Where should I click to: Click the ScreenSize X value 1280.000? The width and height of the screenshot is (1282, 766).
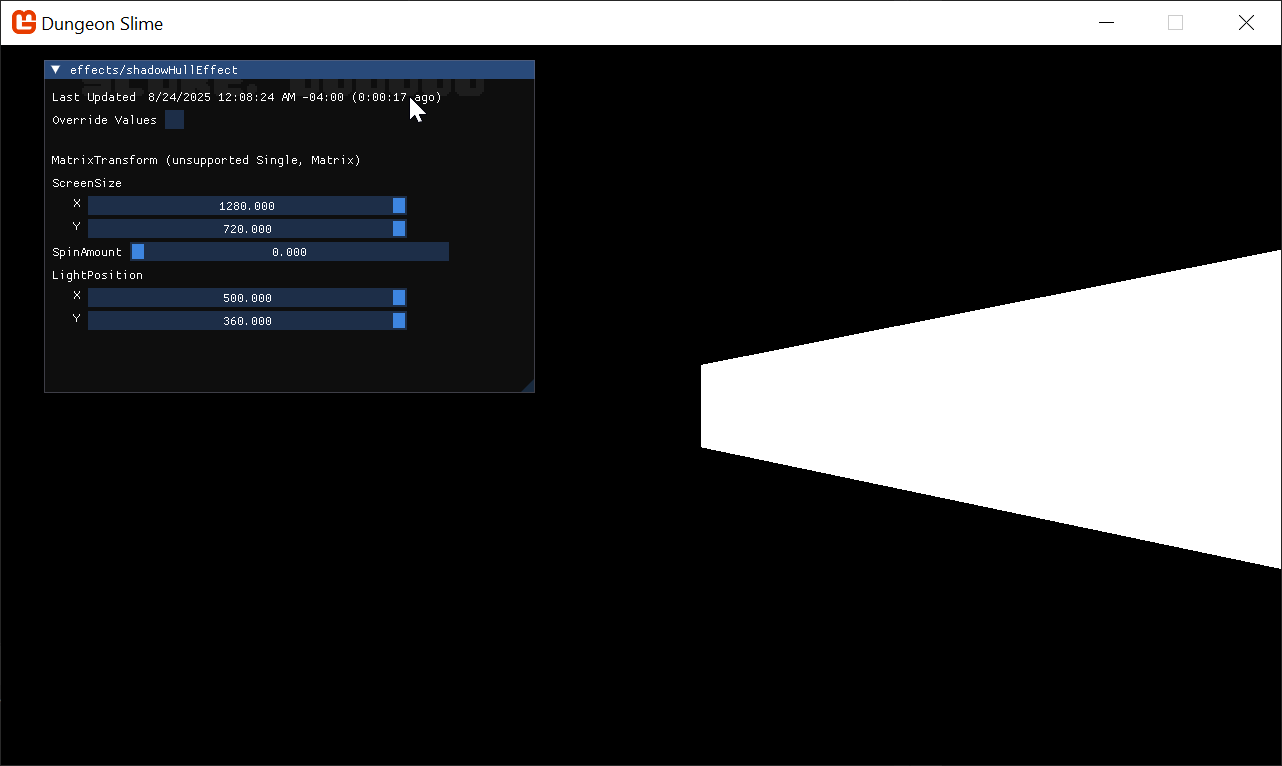pyautogui.click(x=246, y=206)
